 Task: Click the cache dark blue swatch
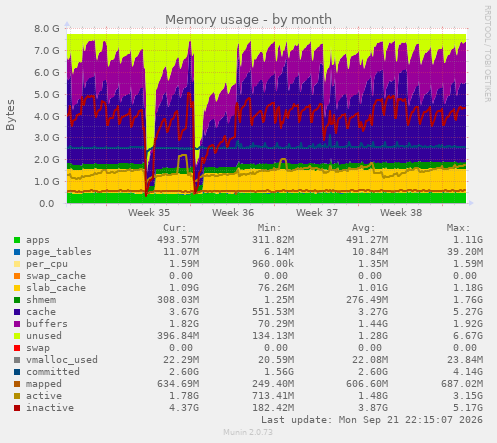[x=17, y=312]
